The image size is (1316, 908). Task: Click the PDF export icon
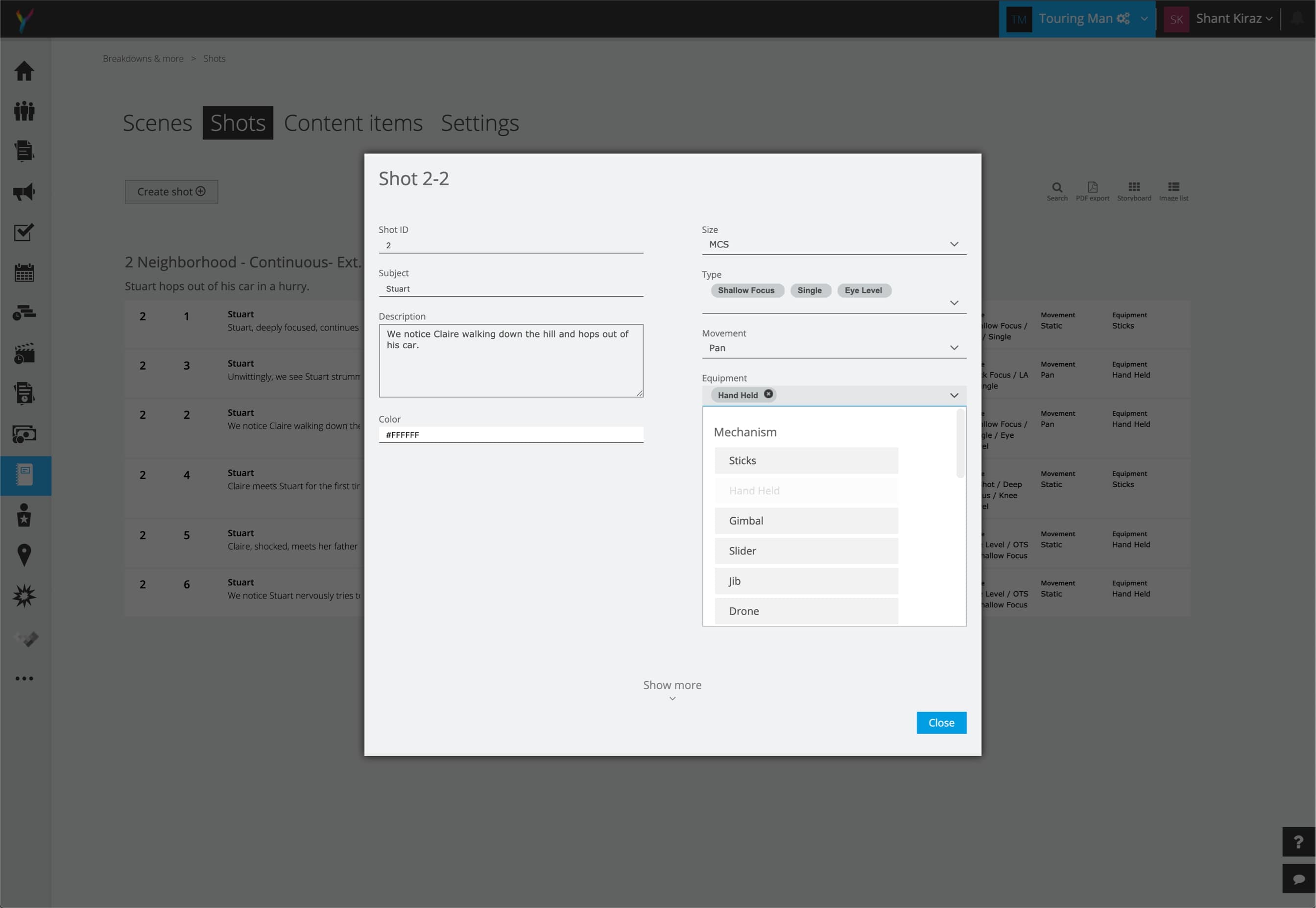(1092, 191)
